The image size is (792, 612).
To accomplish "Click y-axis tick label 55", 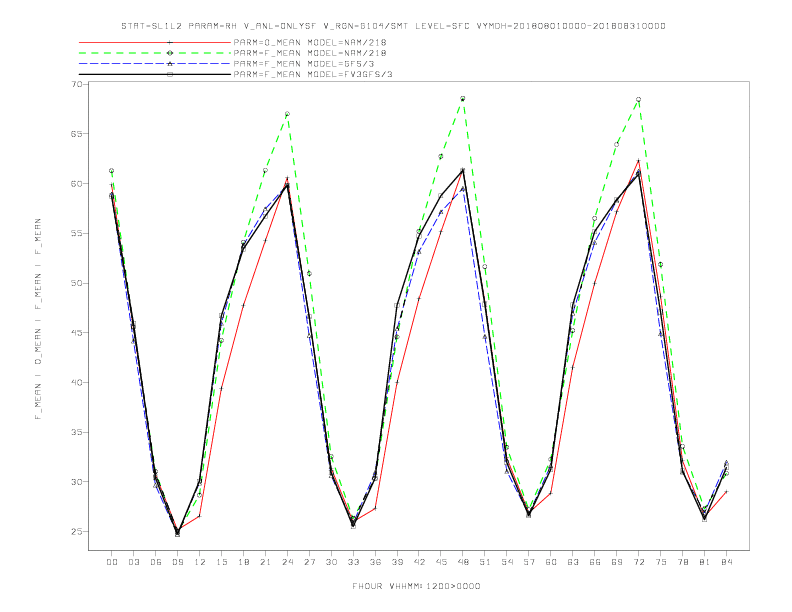I will click(x=77, y=233).
